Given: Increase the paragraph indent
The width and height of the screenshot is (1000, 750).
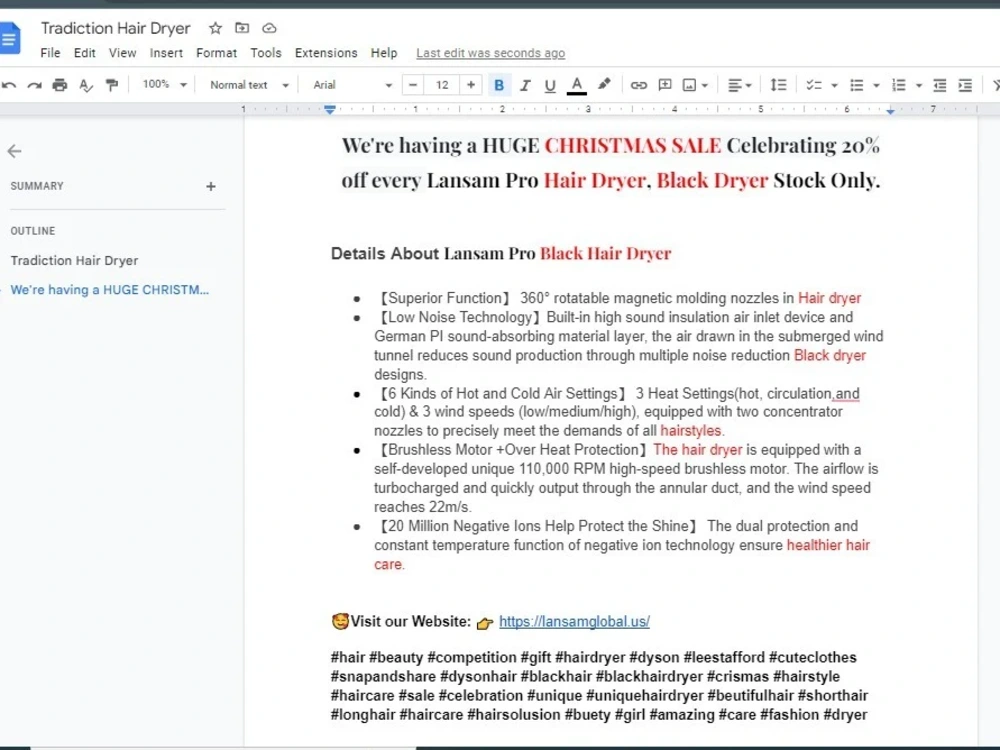Looking at the screenshot, I should 965,85.
